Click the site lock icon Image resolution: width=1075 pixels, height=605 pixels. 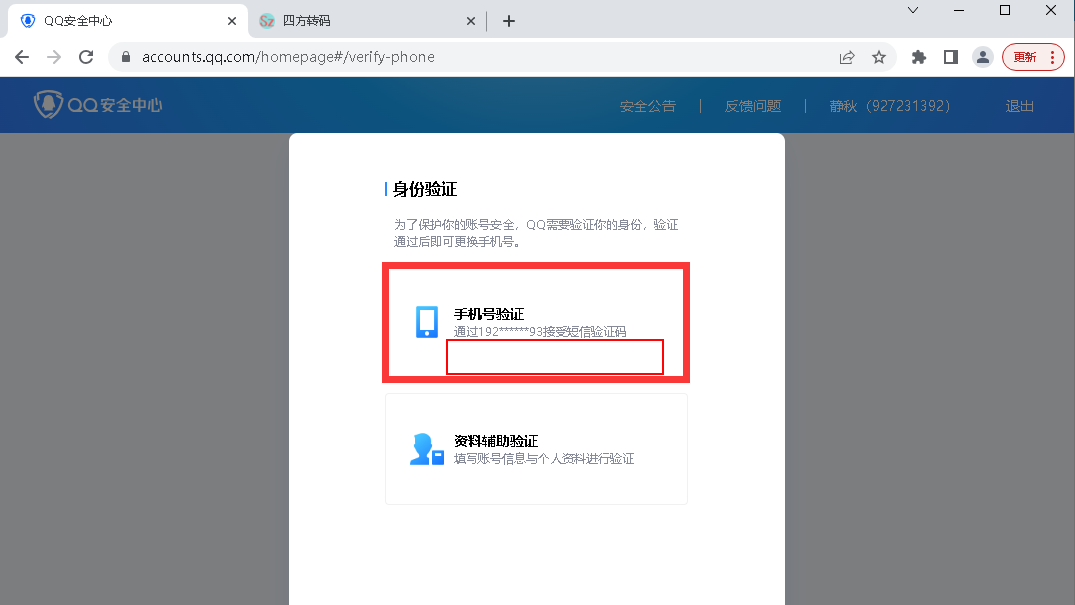[x=126, y=57]
